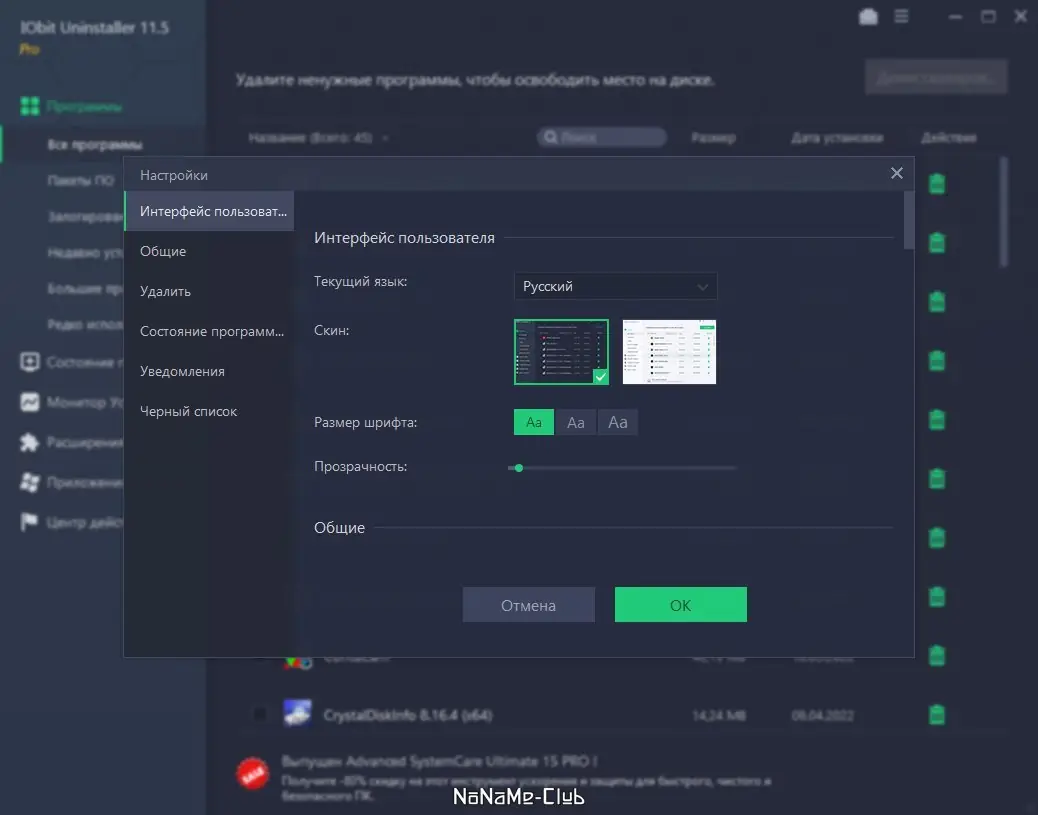Image resolution: width=1038 pixels, height=815 pixels.
Task: Choose the medium font size Aa
Action: pos(576,422)
